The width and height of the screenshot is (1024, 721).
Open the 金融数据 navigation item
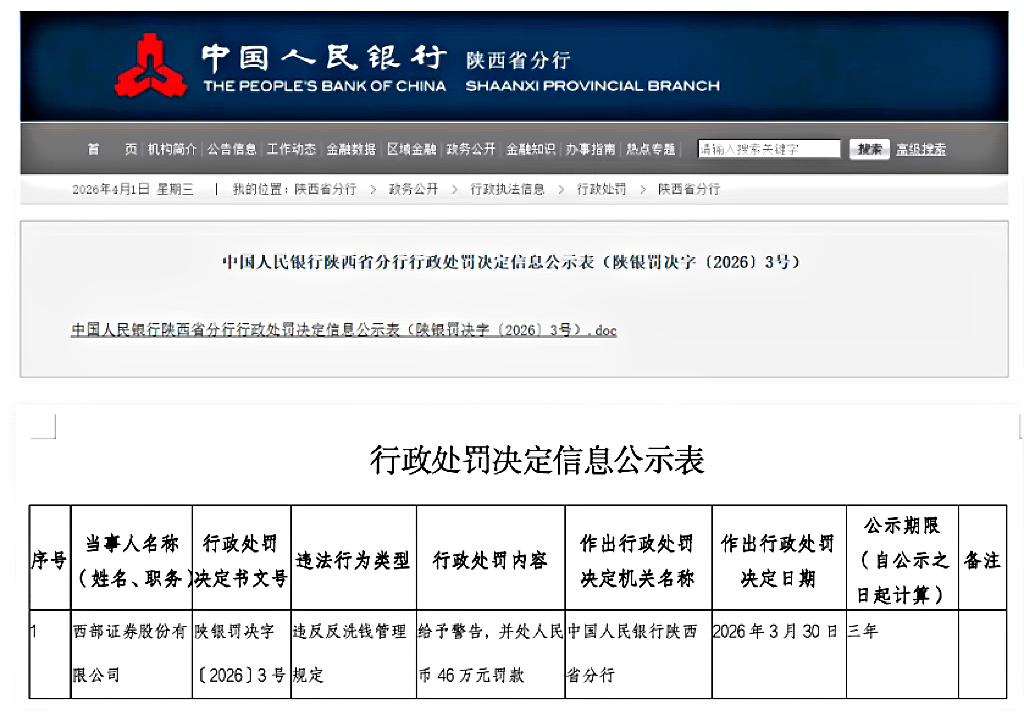click(x=351, y=149)
